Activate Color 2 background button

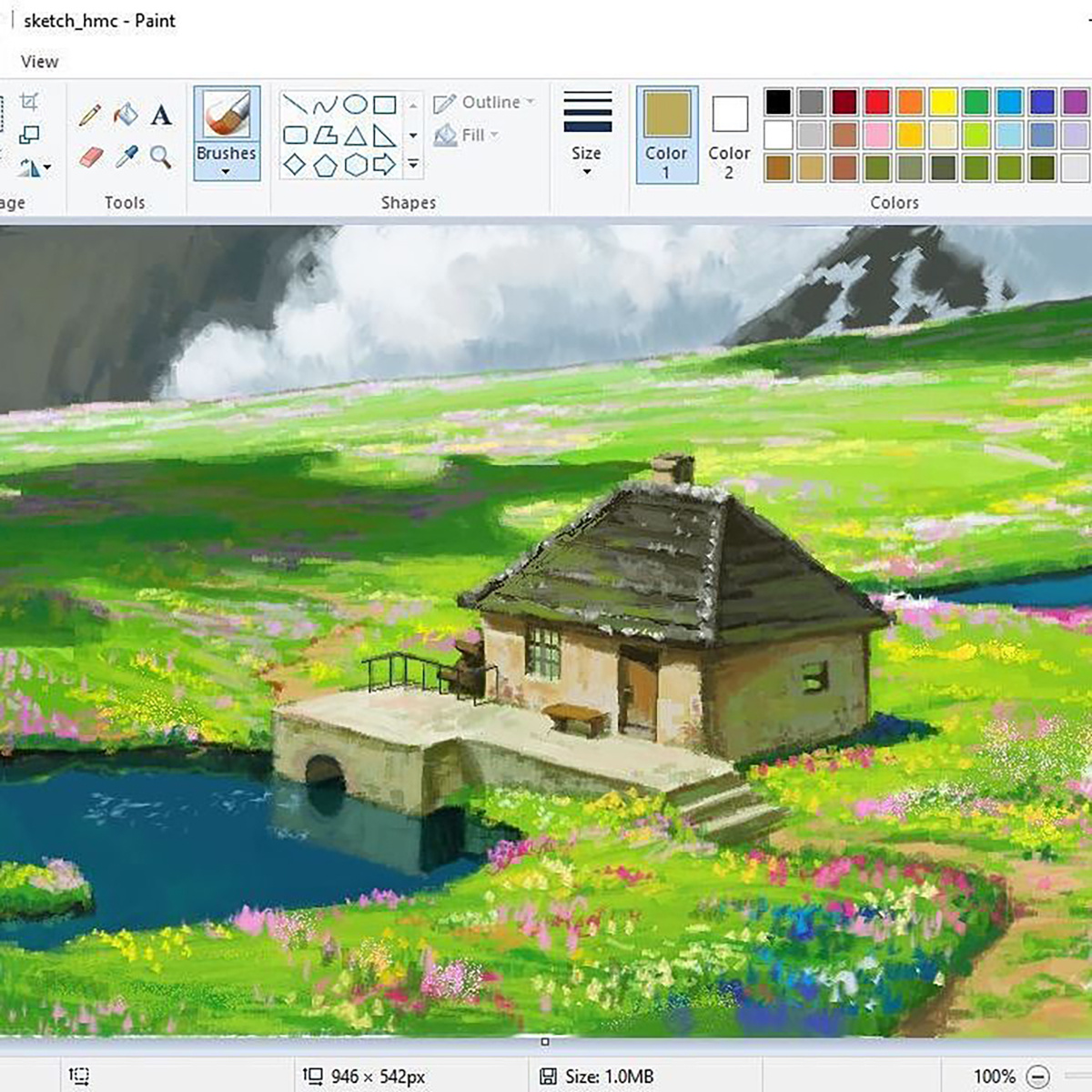point(729,135)
